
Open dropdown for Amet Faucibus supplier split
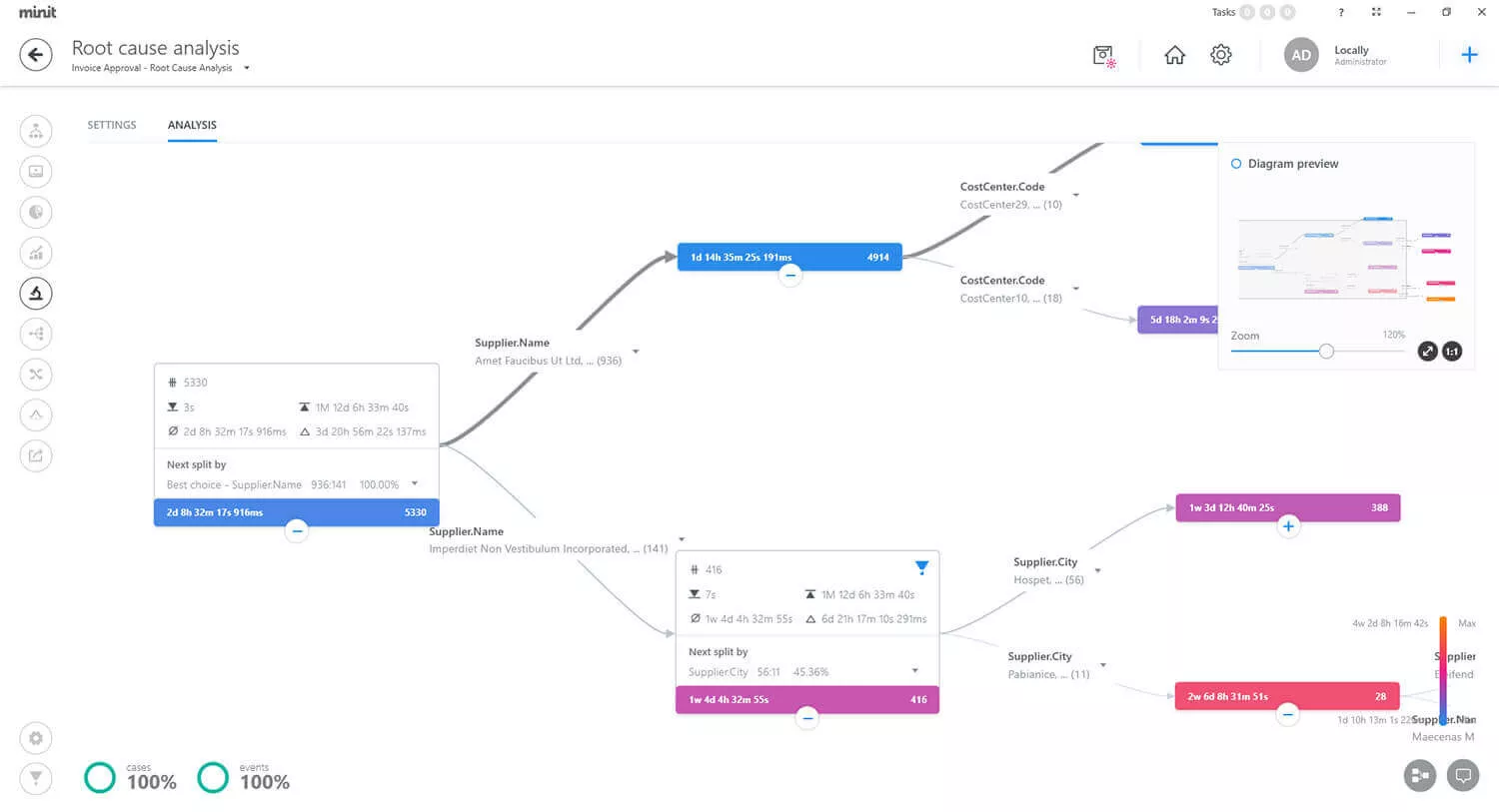[x=636, y=352]
